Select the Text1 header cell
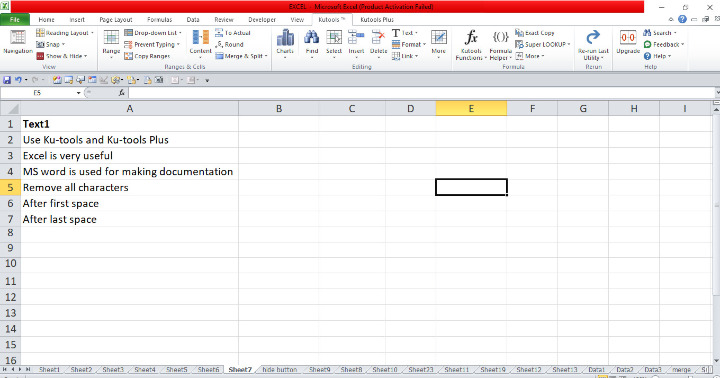Screen dimensions: 720x378 pyautogui.click(x=129, y=124)
